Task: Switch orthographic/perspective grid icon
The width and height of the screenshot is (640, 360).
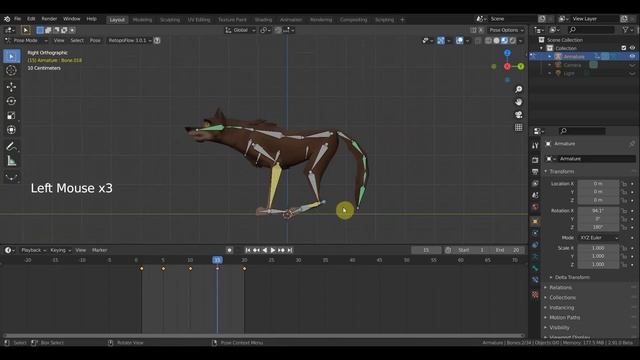Action: 518,127
